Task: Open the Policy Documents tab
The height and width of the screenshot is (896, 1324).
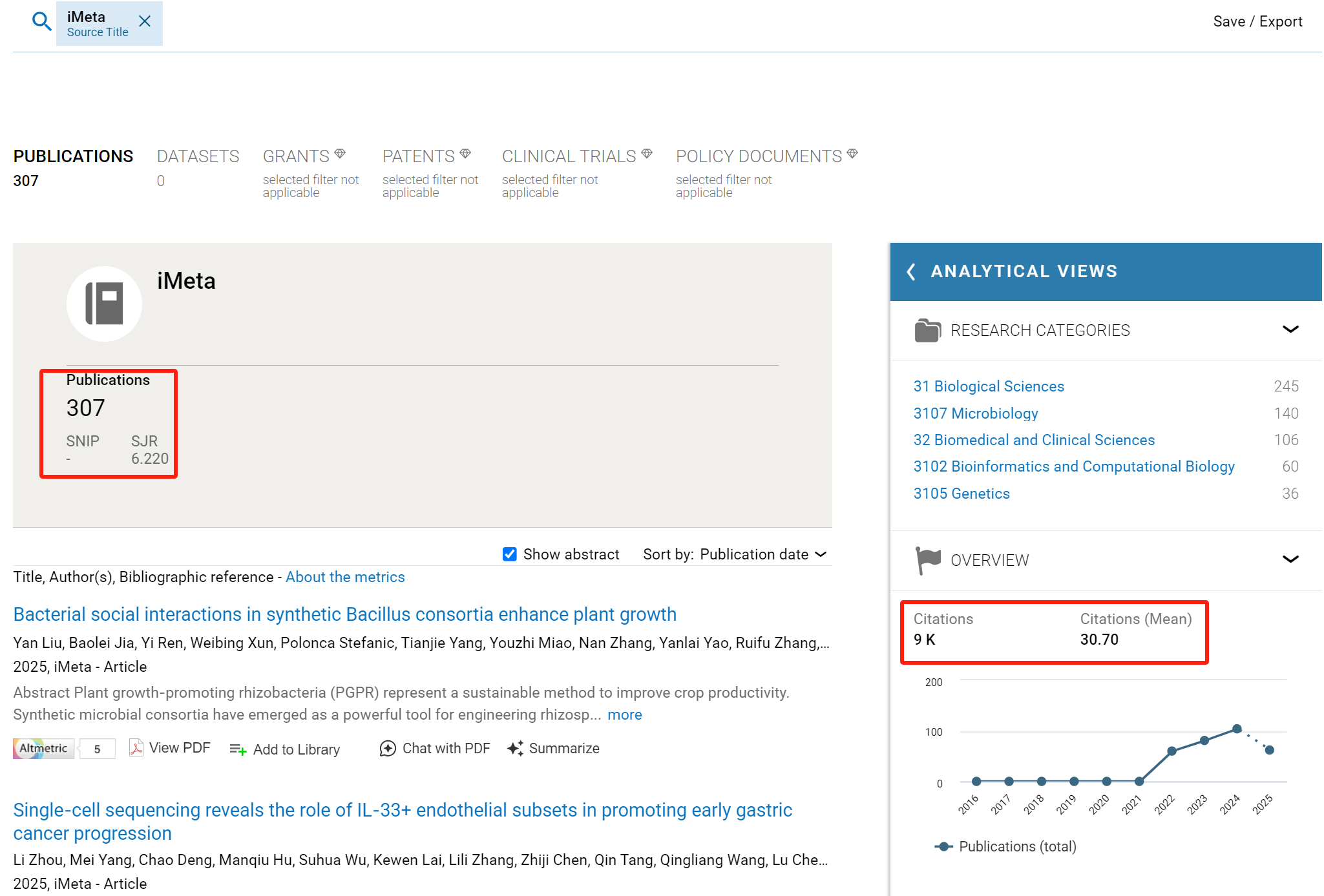Action: pyautogui.click(x=759, y=156)
